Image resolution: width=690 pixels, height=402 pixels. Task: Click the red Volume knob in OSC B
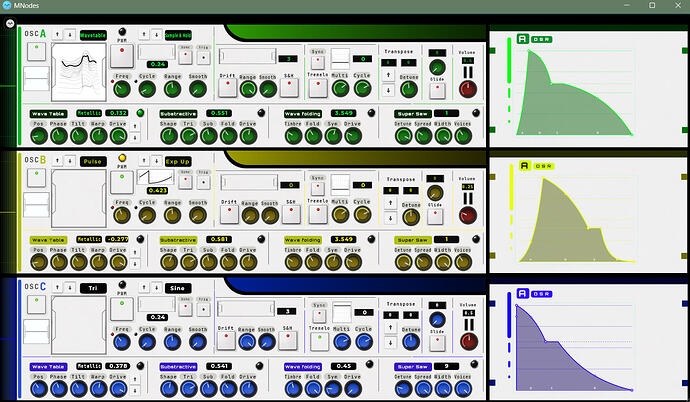(468, 216)
